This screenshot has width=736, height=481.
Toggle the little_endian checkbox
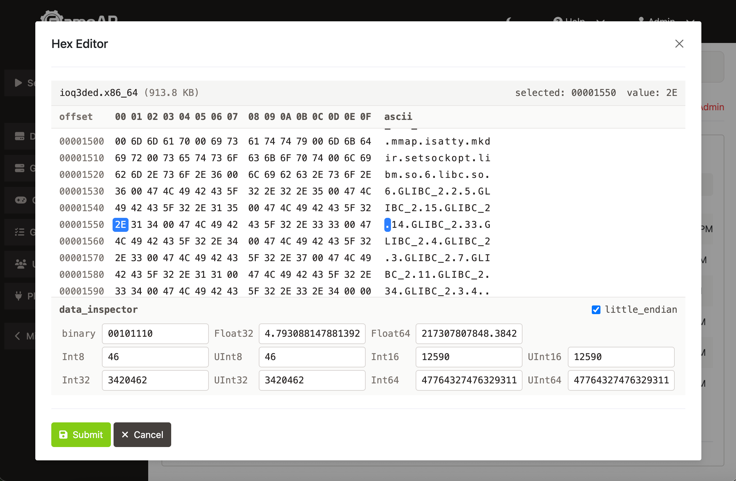pyautogui.click(x=596, y=310)
